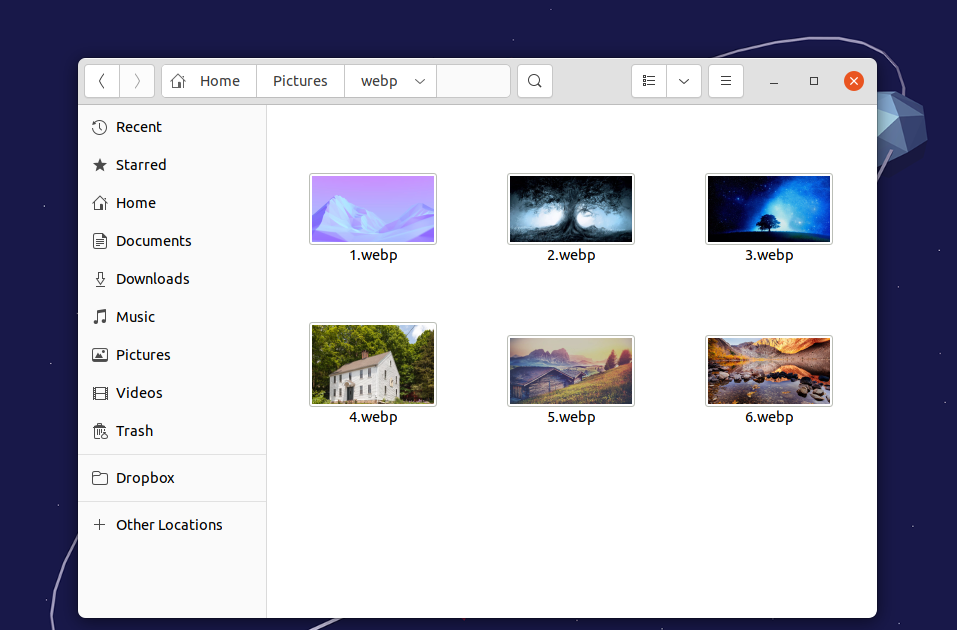Viewport: 957px width, 630px height.
Task: Select rocky lake thumbnail 6.webp
Action: [769, 371]
